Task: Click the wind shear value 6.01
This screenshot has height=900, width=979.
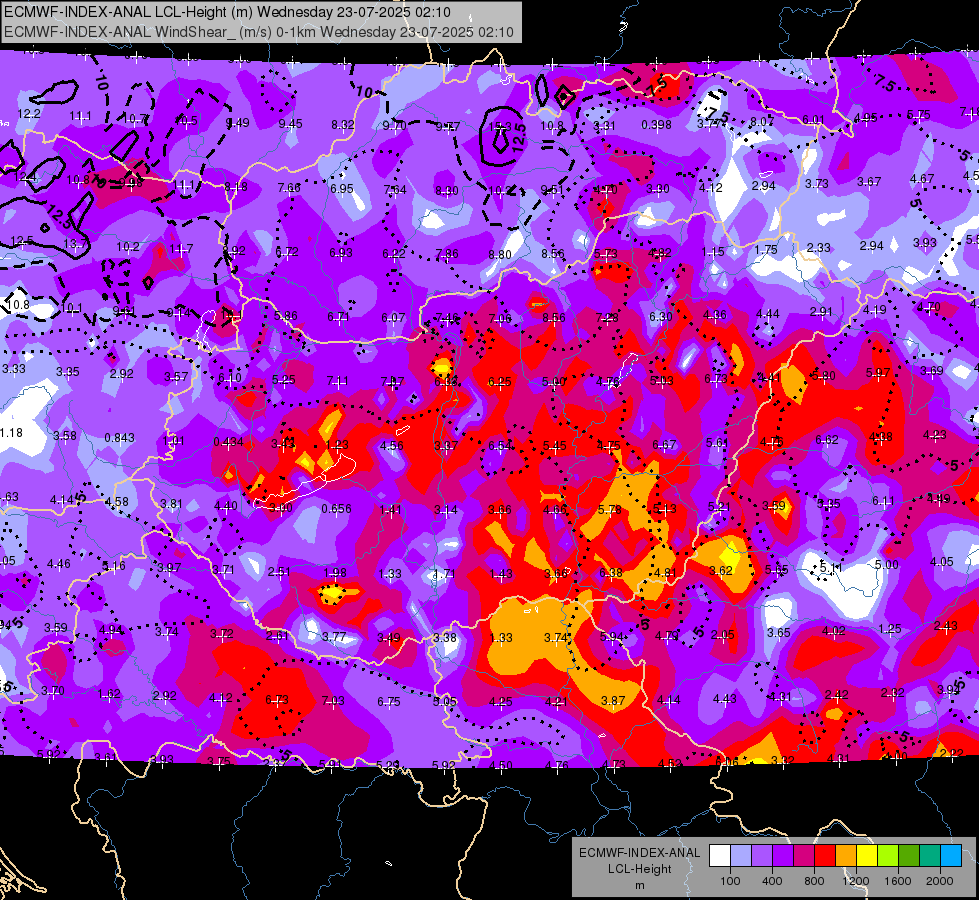Action: point(814,120)
